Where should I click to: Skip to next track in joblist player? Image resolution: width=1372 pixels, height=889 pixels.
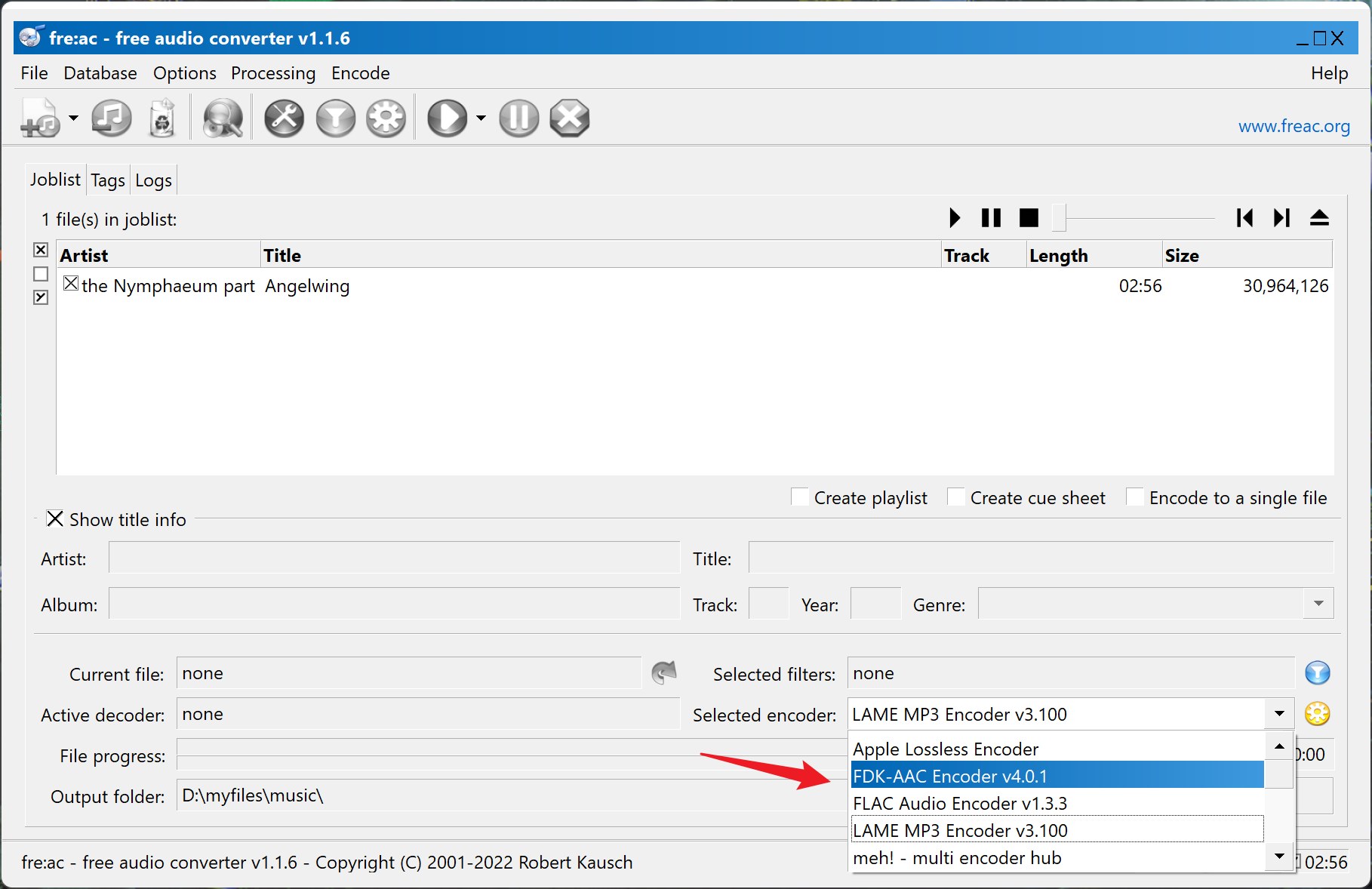click(x=1281, y=218)
